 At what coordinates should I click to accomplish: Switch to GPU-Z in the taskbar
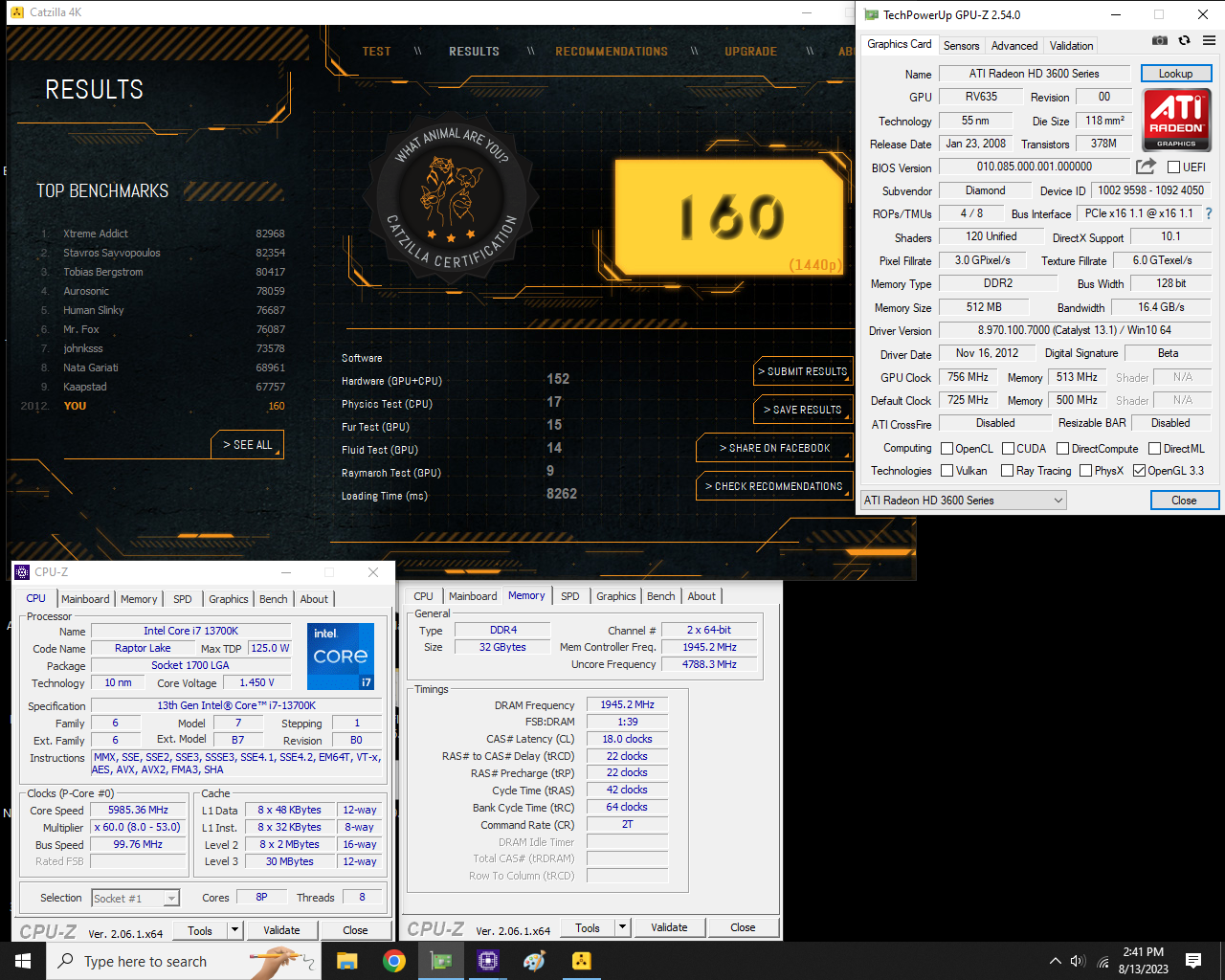pos(440,961)
